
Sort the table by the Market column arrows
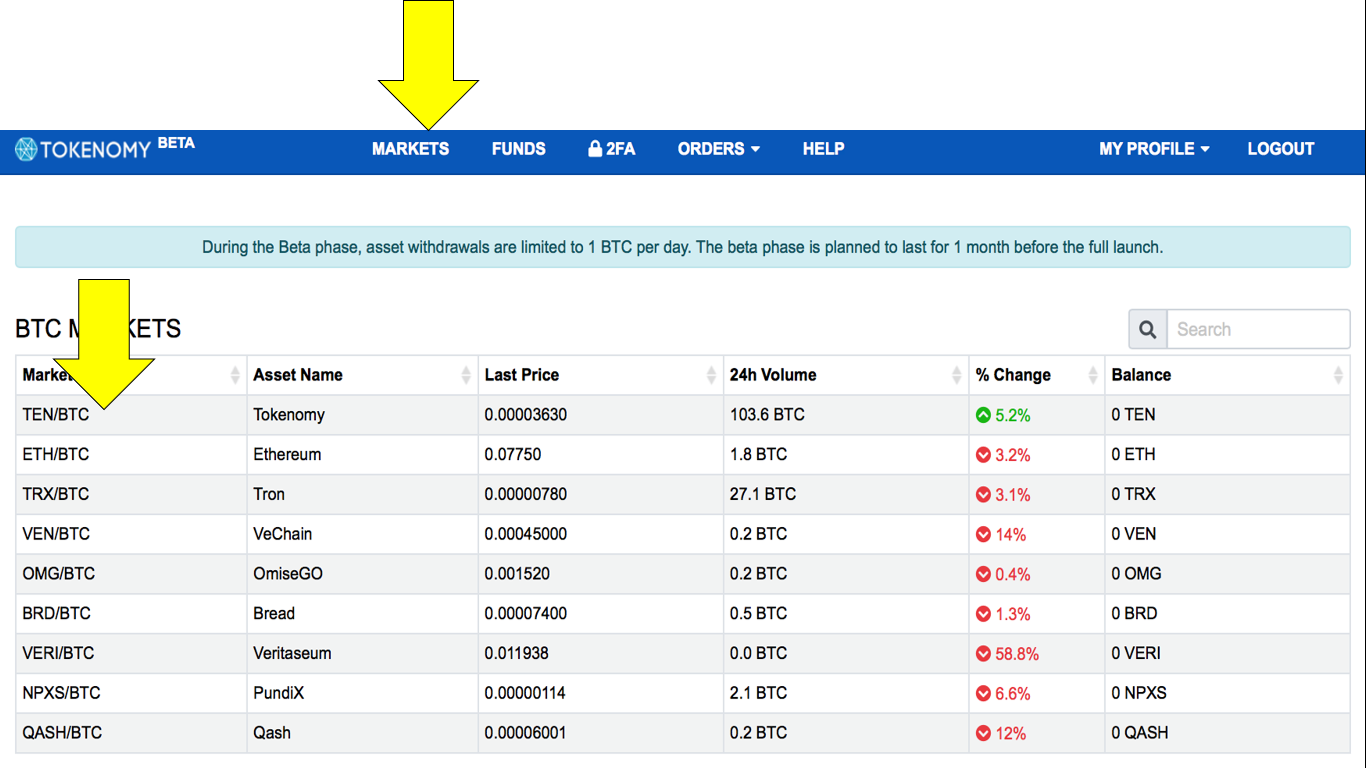click(235, 375)
